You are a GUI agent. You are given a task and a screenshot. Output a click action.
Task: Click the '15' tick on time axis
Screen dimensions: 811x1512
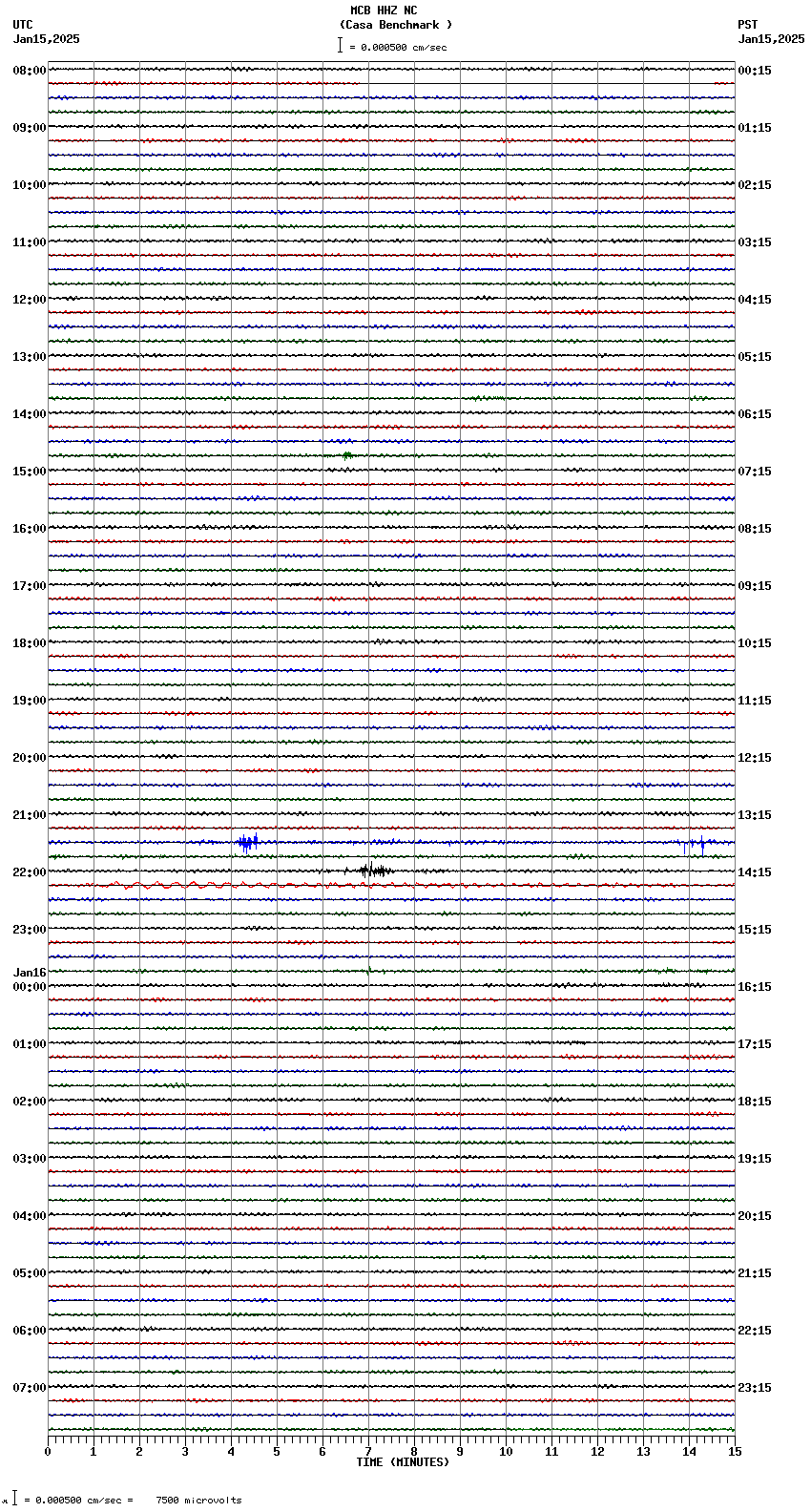point(735,1452)
